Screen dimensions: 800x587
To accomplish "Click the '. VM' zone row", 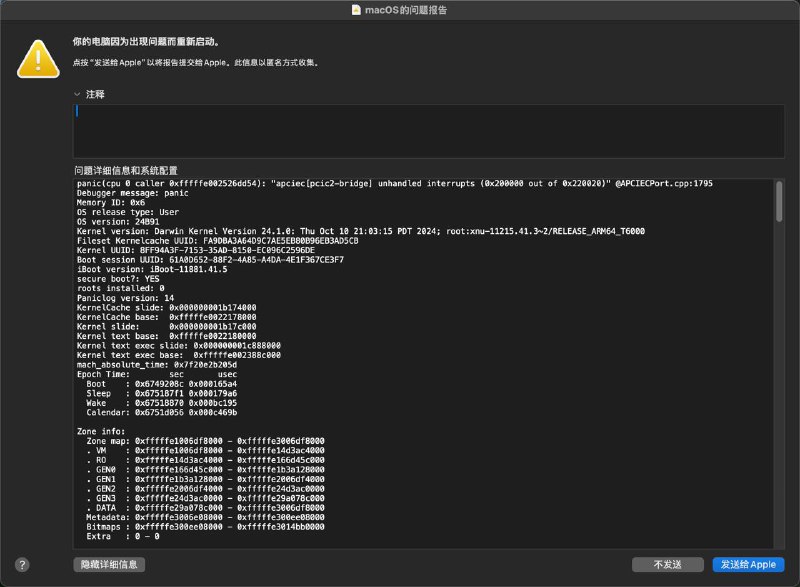I will coord(205,450).
